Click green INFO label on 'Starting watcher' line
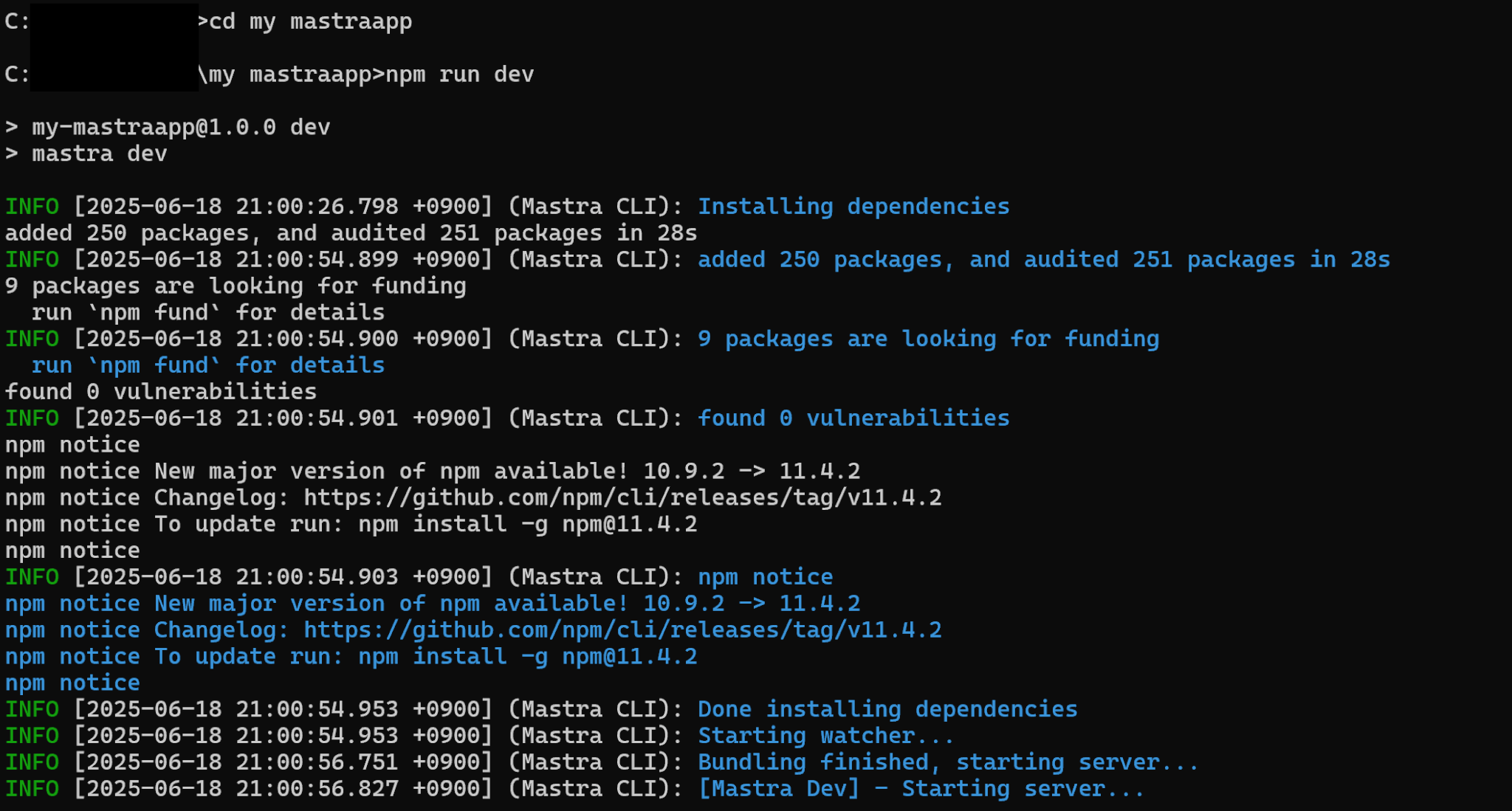The height and width of the screenshot is (811, 1512). pos(32,736)
